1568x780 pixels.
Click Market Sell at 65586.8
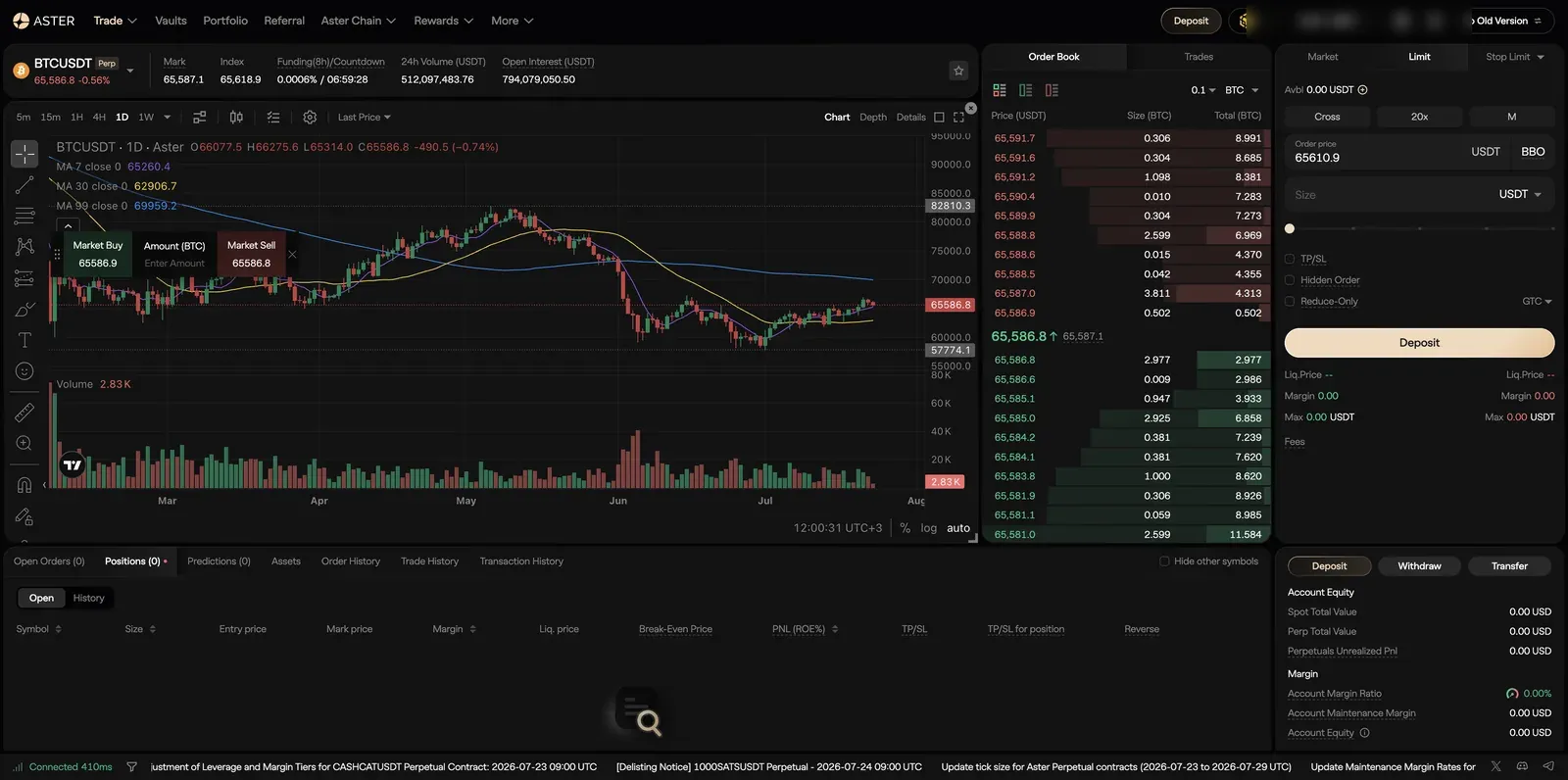(x=251, y=255)
